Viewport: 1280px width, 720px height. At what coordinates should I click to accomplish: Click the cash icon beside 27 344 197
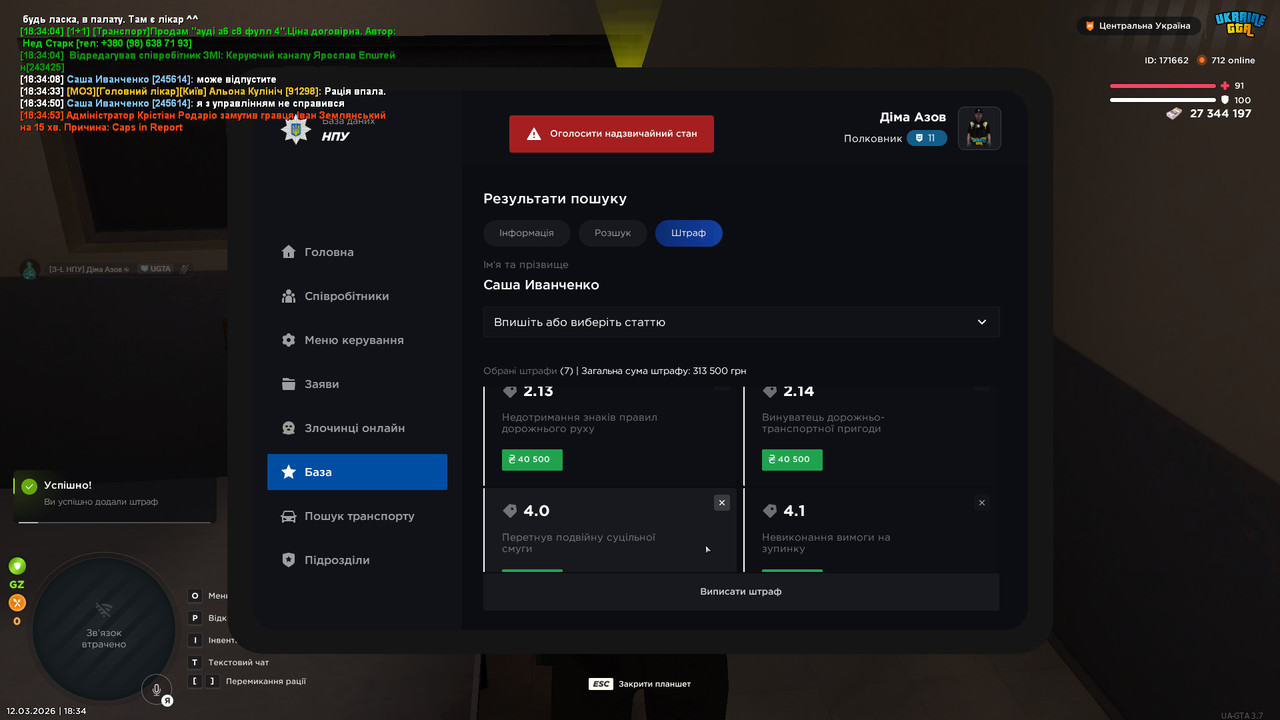(x=1174, y=113)
